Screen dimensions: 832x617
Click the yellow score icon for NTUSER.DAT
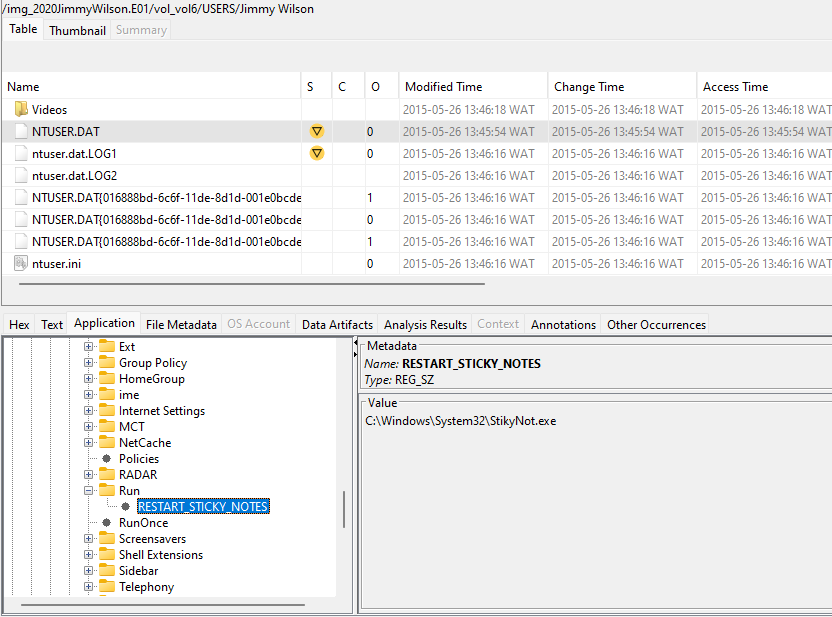(317, 132)
